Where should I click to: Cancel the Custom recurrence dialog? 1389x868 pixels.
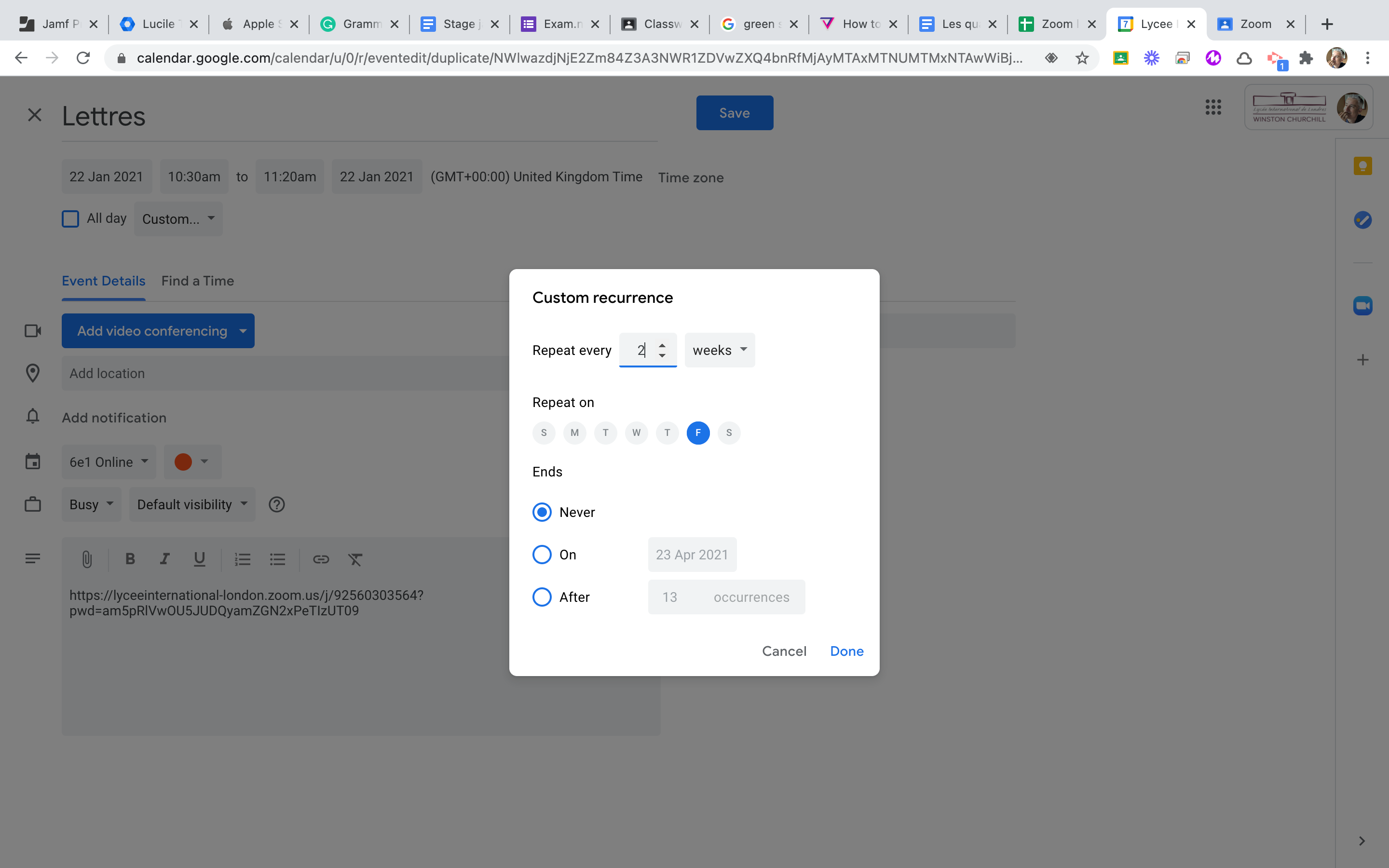[x=783, y=651]
